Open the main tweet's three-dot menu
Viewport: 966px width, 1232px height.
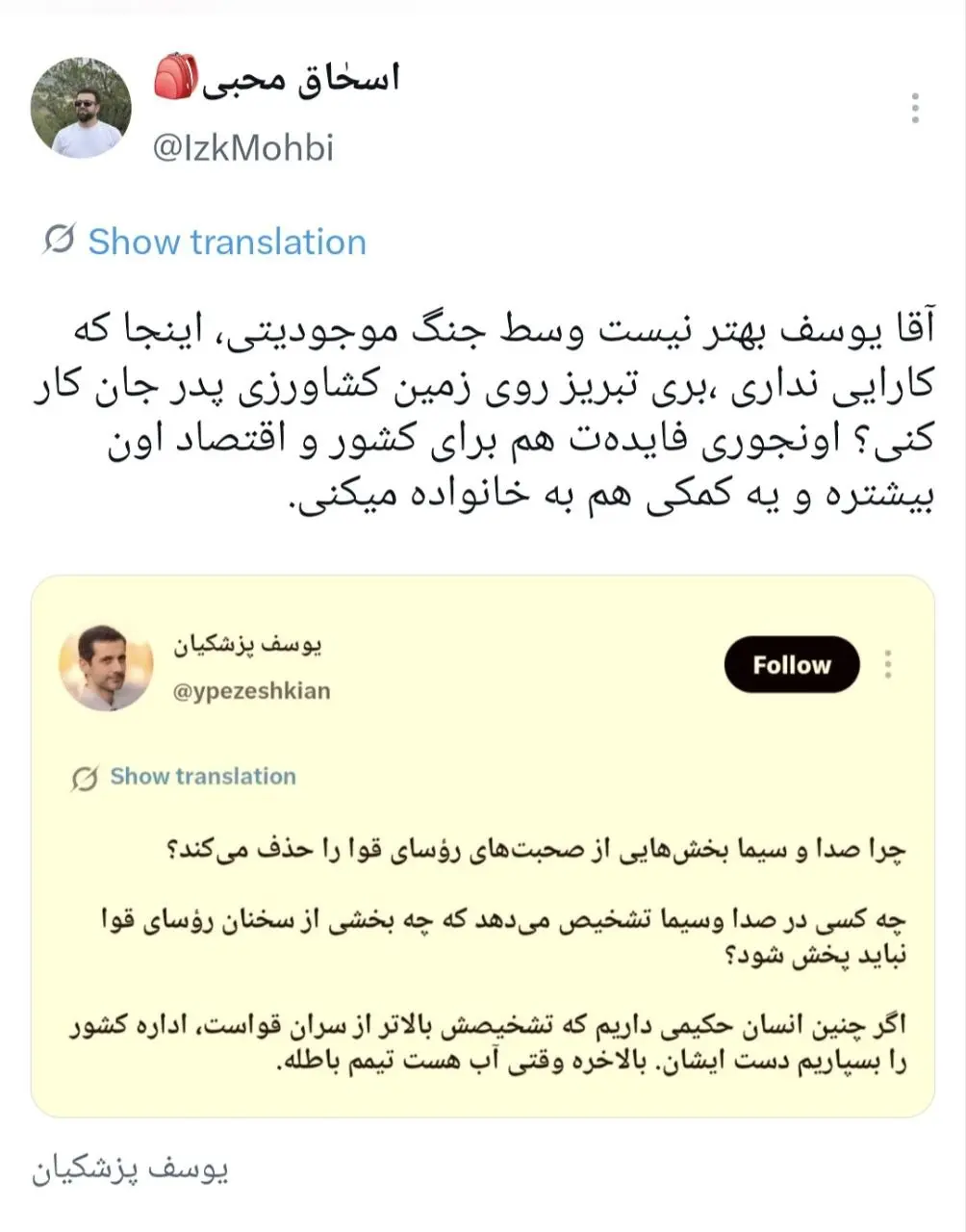coord(915,108)
